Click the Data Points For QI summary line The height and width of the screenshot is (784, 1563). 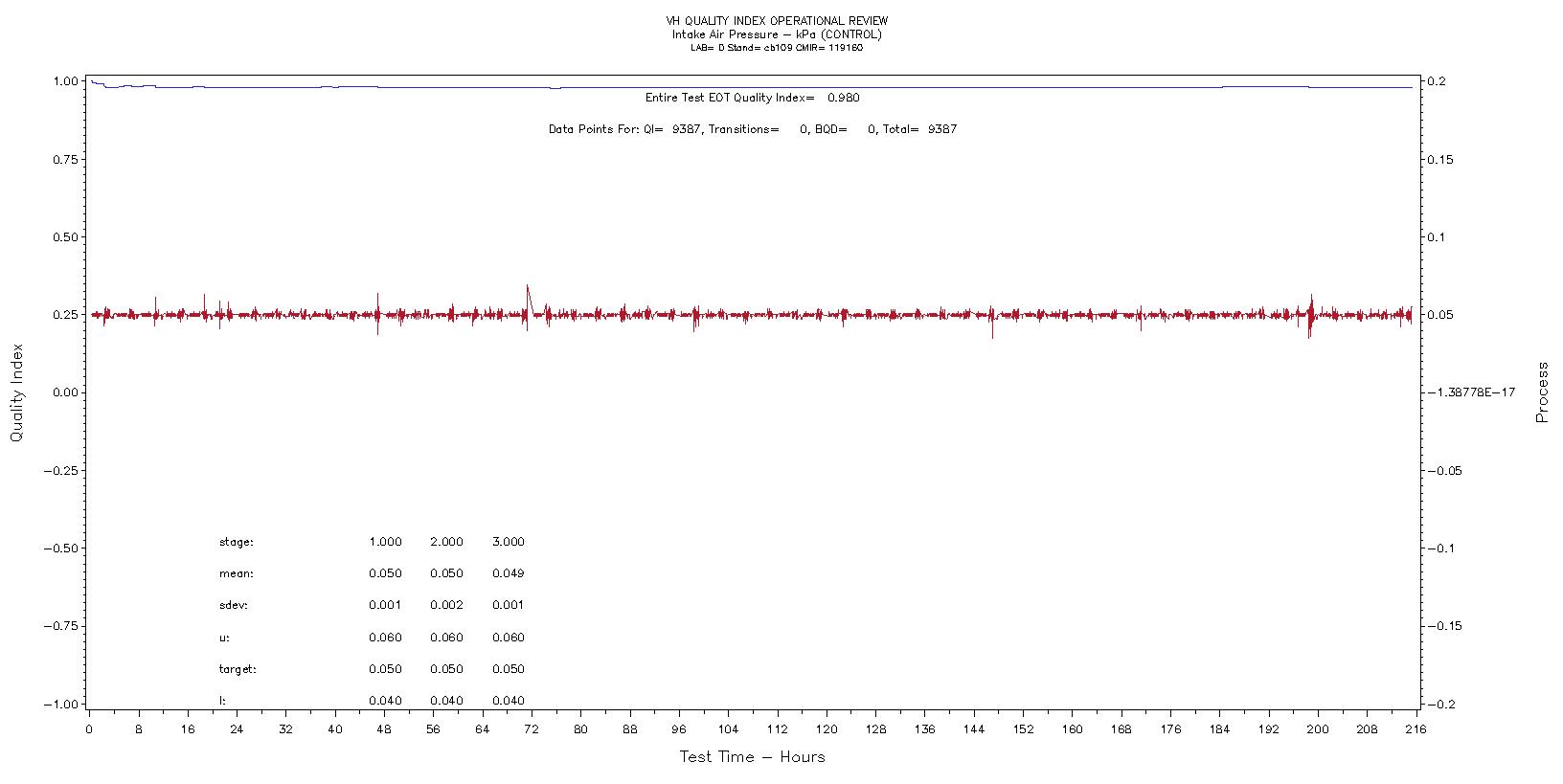(752, 129)
